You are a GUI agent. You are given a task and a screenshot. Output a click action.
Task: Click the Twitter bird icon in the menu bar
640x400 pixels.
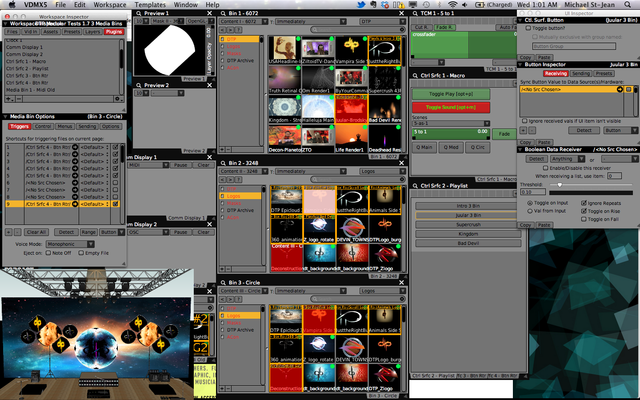pos(361,4)
